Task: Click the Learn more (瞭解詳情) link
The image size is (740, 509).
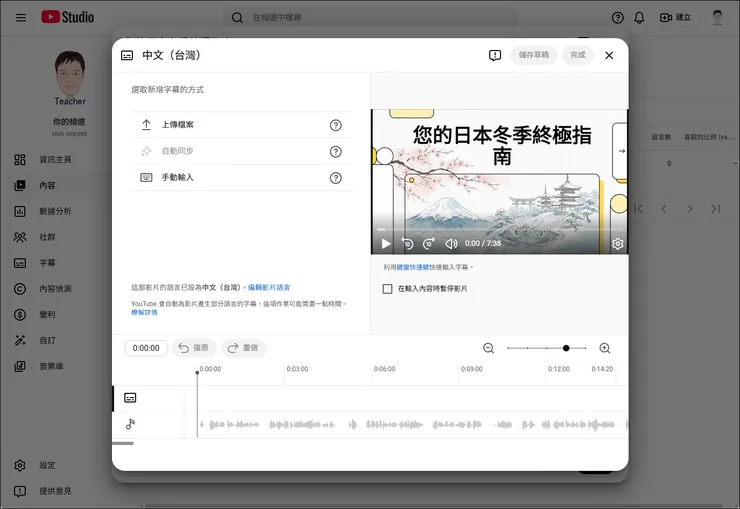Action: tap(144, 312)
